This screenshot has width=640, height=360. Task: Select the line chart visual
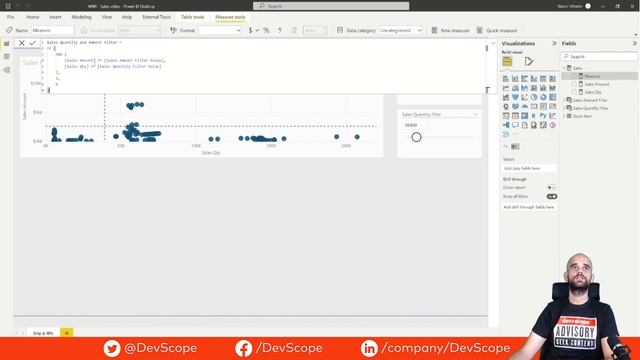(506, 88)
